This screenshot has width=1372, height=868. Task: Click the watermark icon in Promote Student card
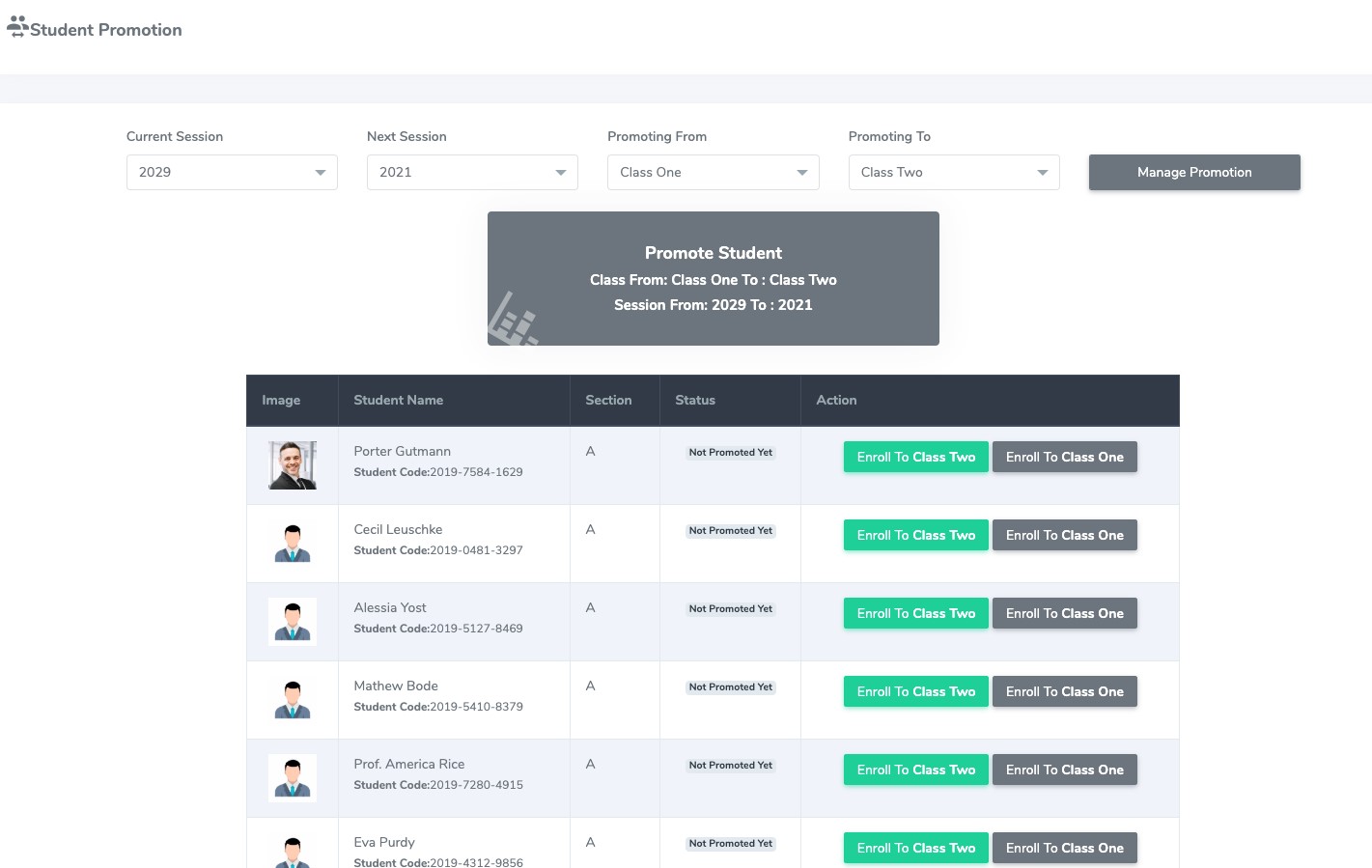pos(512,322)
